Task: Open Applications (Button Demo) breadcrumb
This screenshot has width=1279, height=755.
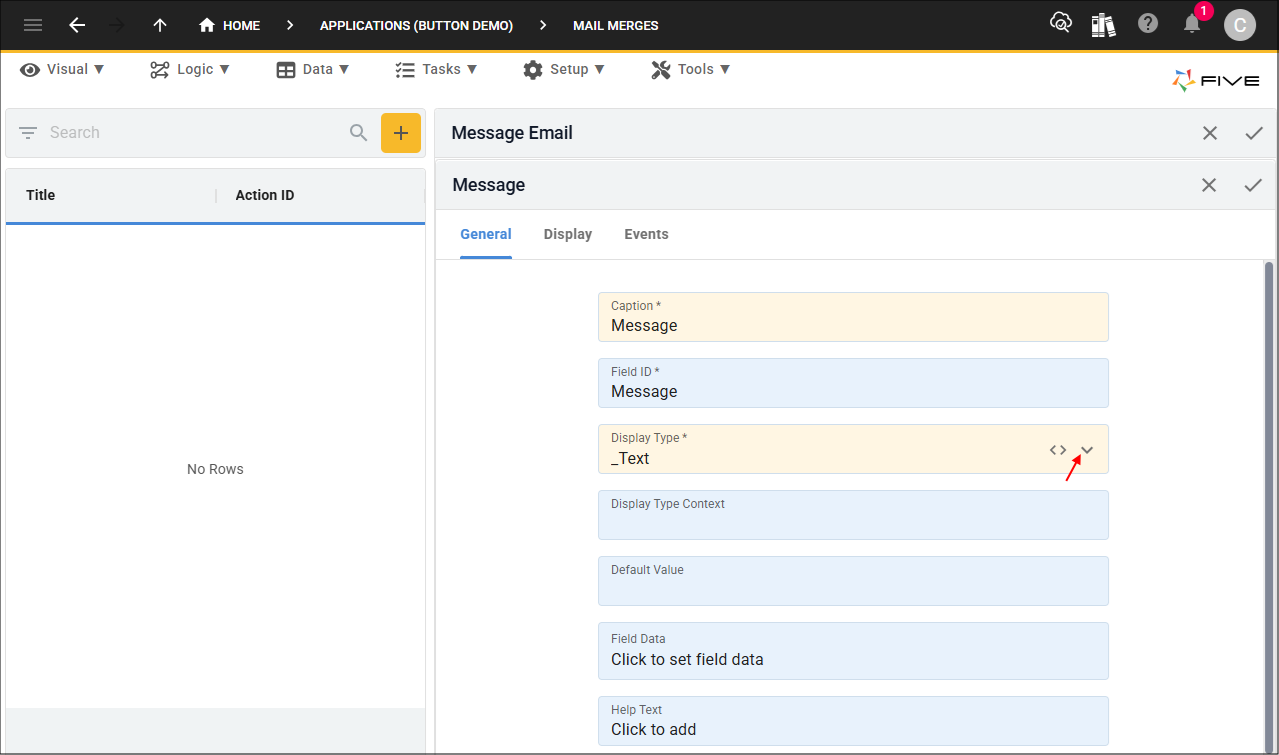Action: 416,25
